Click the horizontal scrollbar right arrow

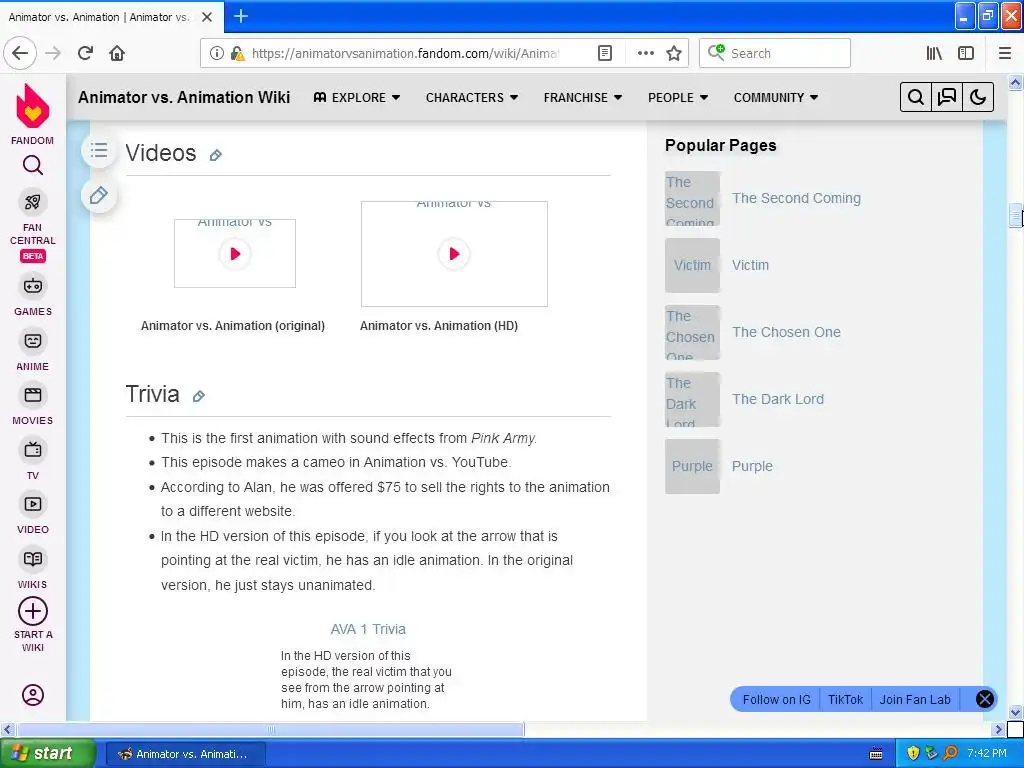tap(998, 729)
